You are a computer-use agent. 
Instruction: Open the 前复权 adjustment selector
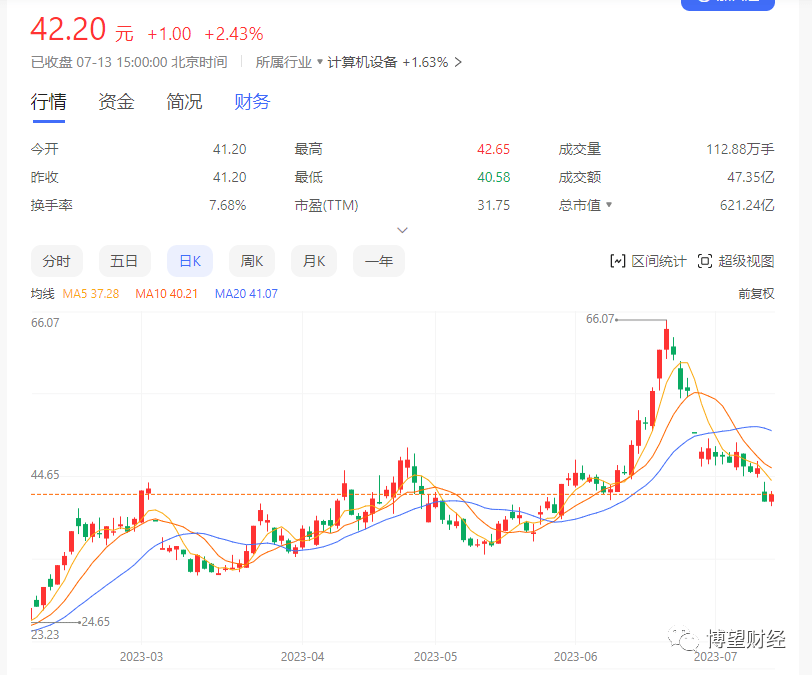coord(756,294)
